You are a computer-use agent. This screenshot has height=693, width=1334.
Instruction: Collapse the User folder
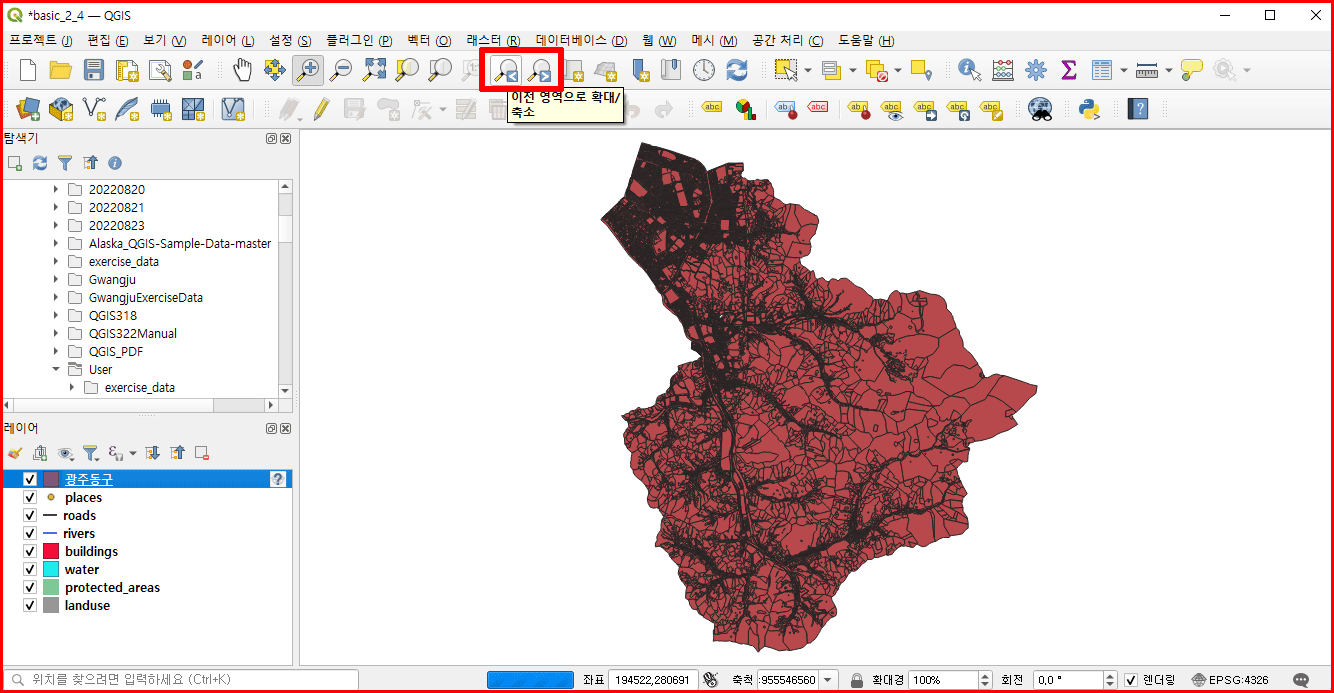click(x=56, y=369)
